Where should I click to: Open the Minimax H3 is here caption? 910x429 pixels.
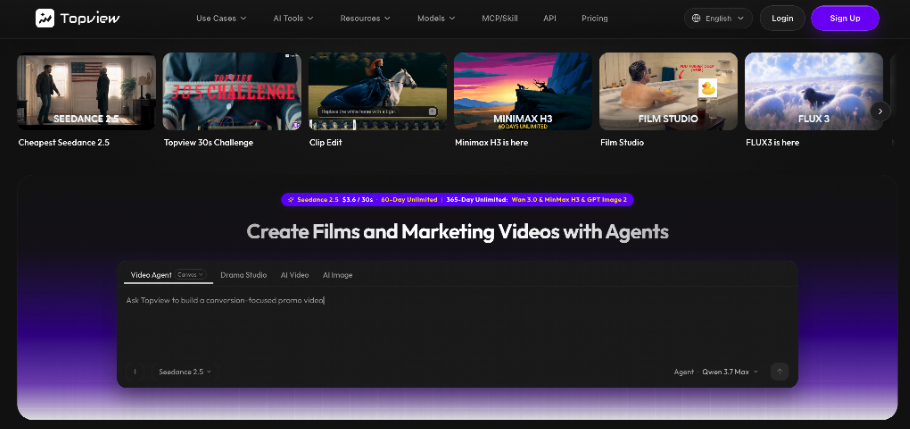pyautogui.click(x=492, y=142)
